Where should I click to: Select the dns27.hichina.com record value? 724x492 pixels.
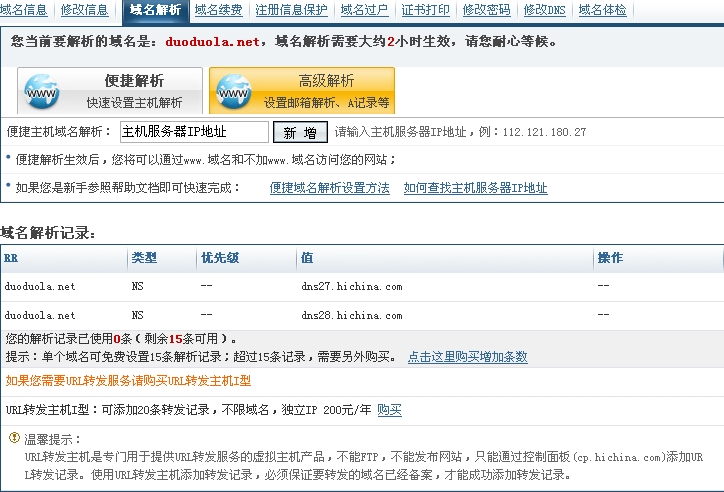352,287
